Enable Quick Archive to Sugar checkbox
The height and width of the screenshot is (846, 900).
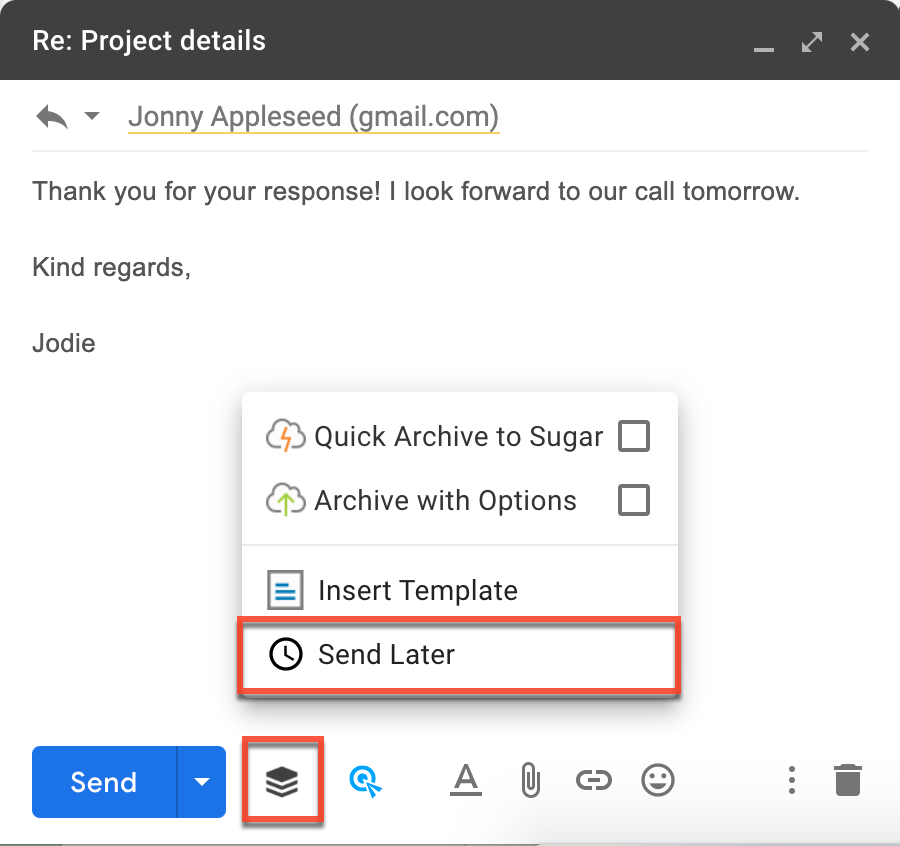tap(634, 436)
